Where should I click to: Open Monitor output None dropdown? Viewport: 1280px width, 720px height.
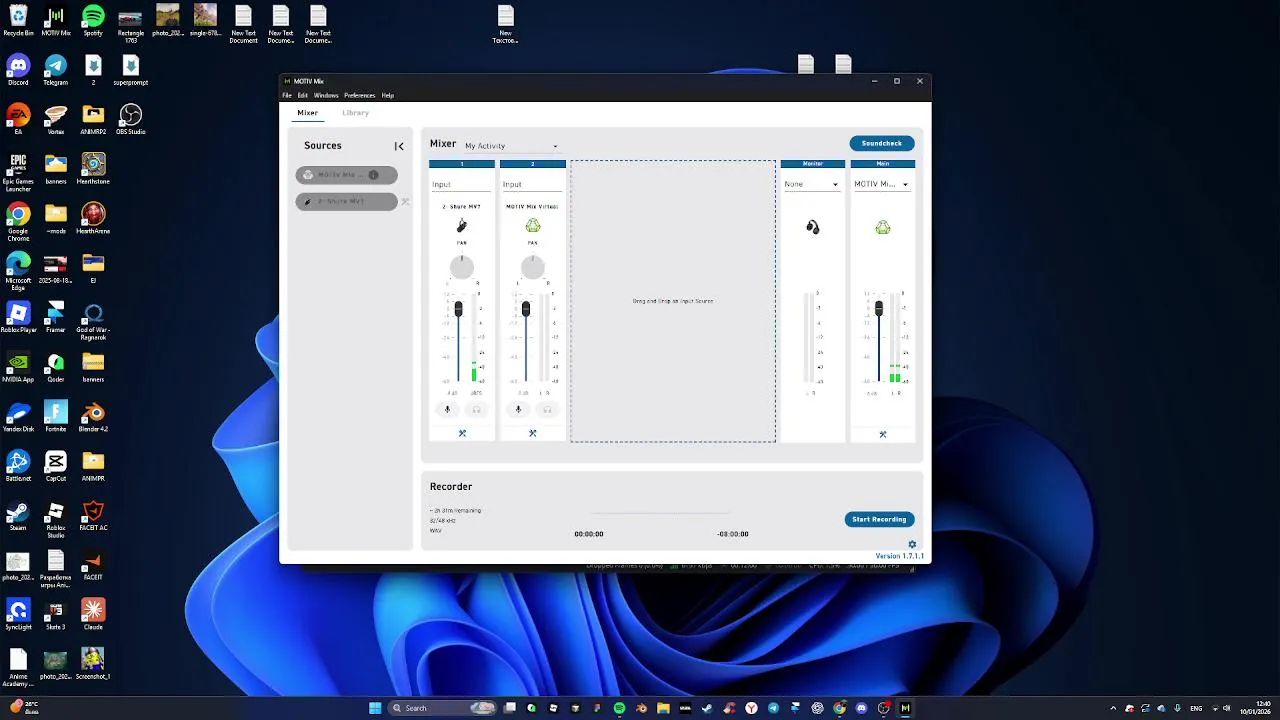(812, 184)
